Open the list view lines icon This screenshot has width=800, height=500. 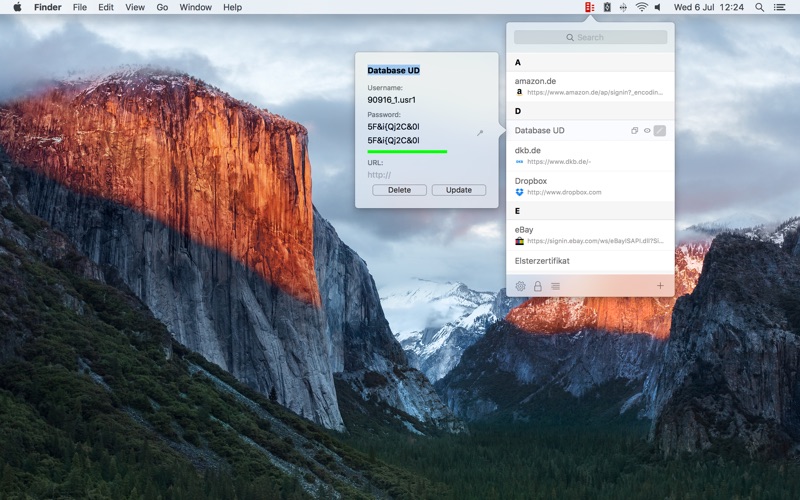555,286
